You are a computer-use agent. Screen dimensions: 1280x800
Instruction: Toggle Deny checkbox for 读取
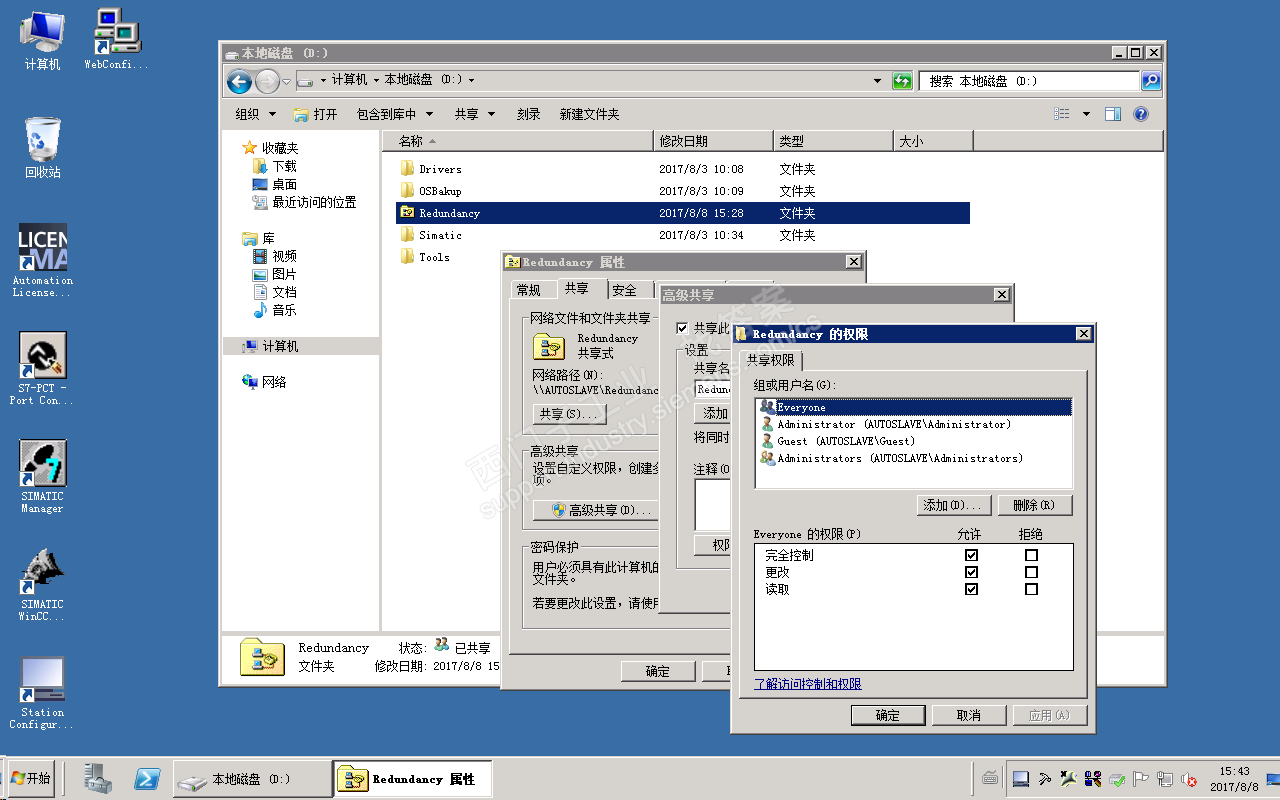click(1031, 589)
